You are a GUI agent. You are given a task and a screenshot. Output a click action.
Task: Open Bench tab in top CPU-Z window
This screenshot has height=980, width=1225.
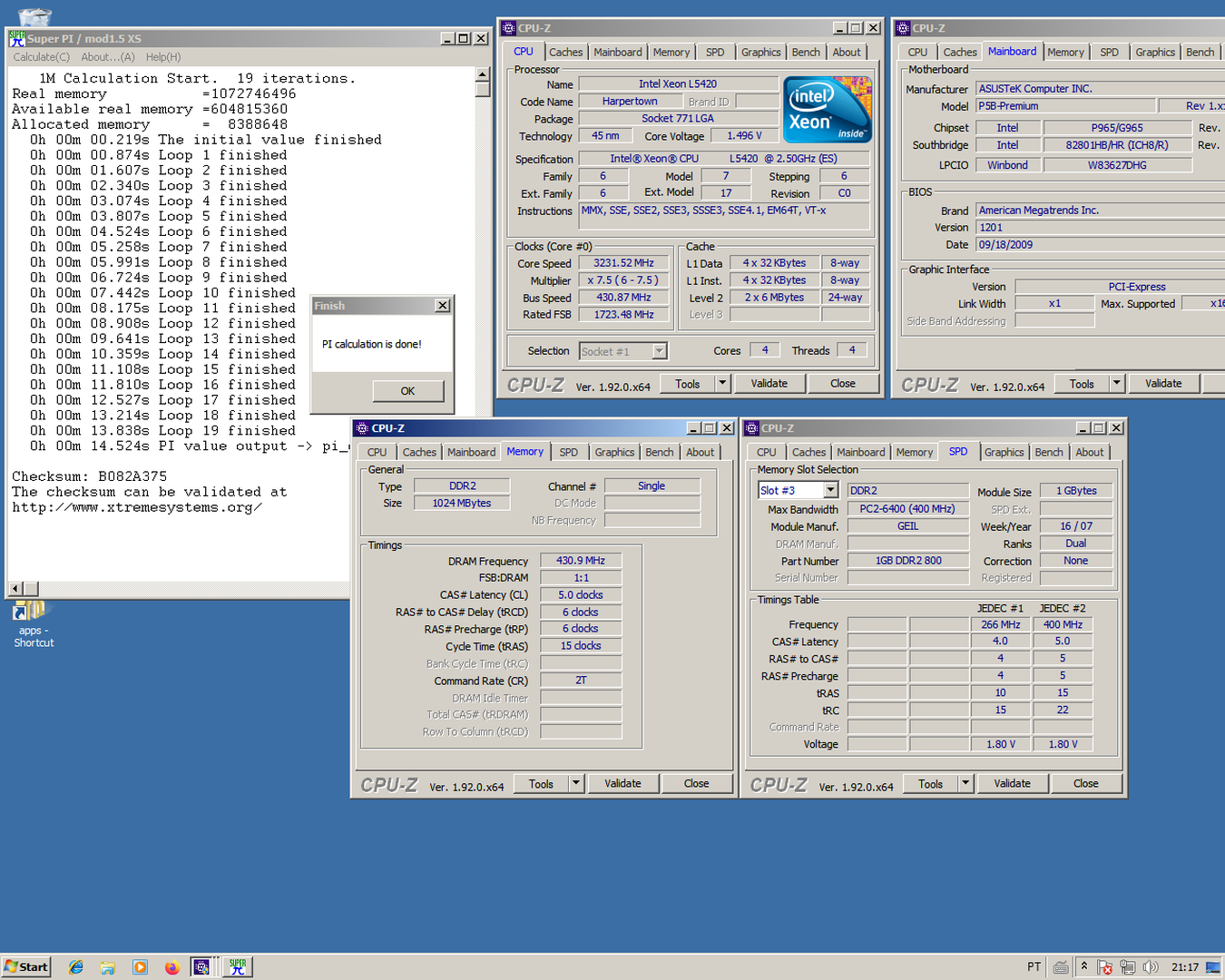(x=806, y=53)
